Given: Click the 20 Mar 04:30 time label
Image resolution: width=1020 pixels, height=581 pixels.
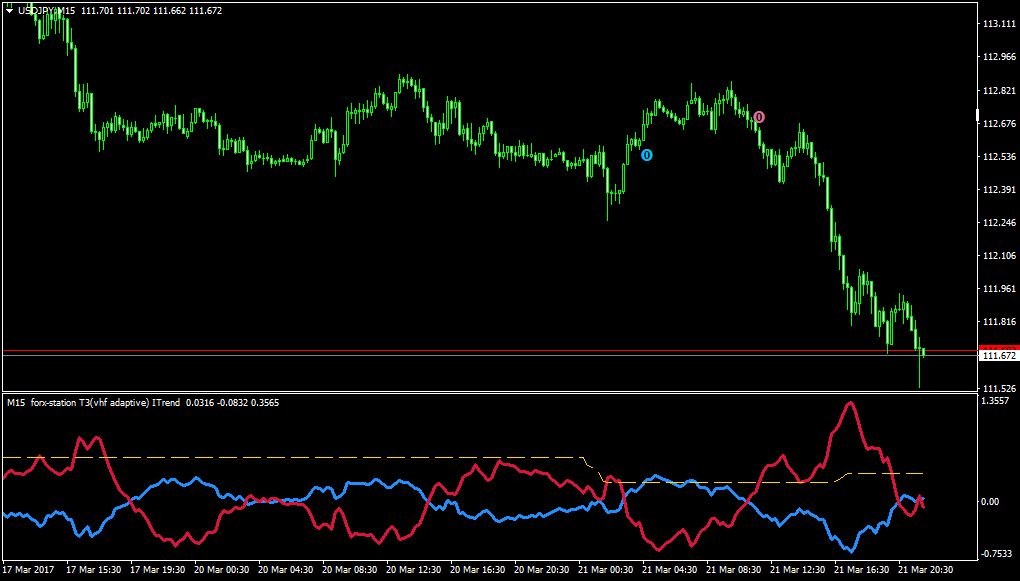Looking at the screenshot, I should [x=284, y=568].
